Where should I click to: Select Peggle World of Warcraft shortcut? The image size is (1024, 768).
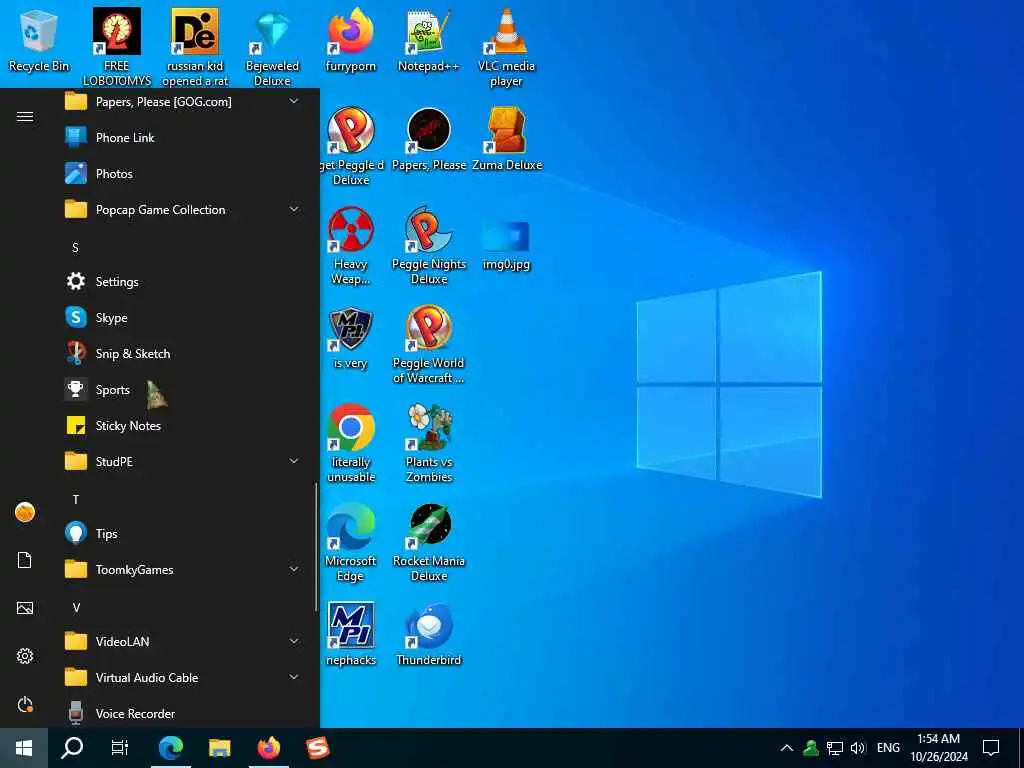(428, 345)
